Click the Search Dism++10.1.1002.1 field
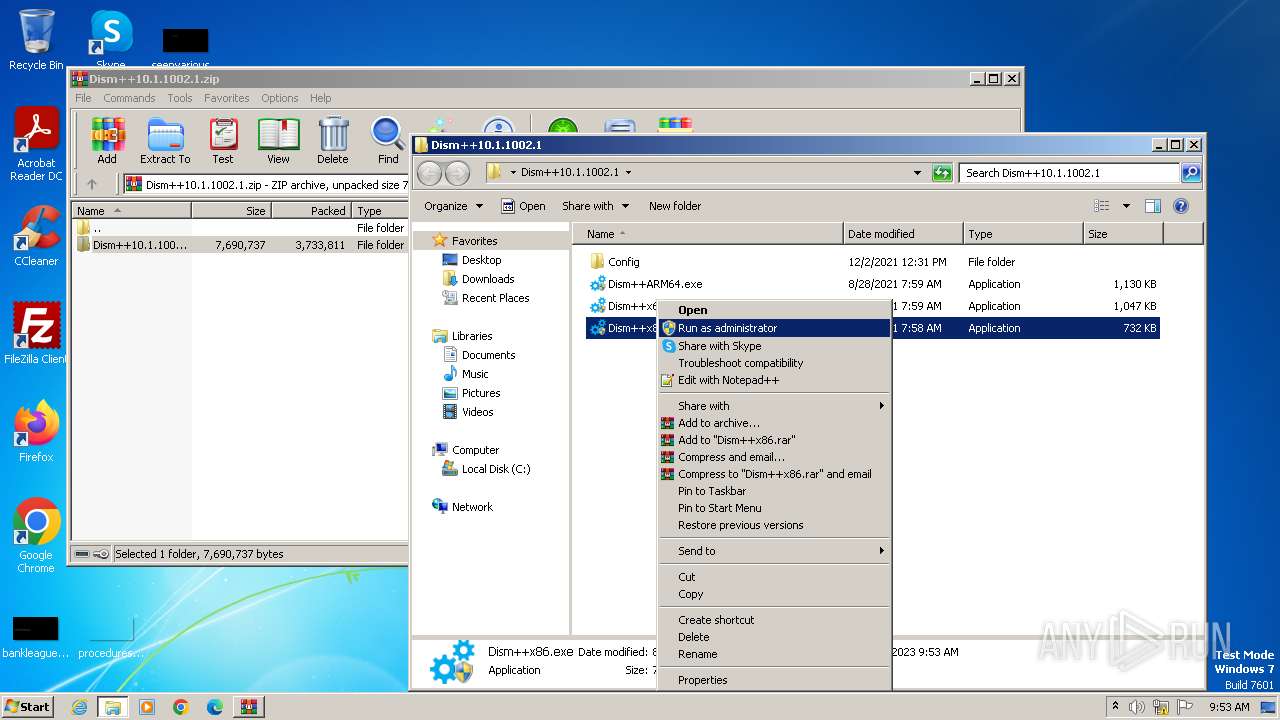This screenshot has height=720, width=1280. tap(1068, 173)
